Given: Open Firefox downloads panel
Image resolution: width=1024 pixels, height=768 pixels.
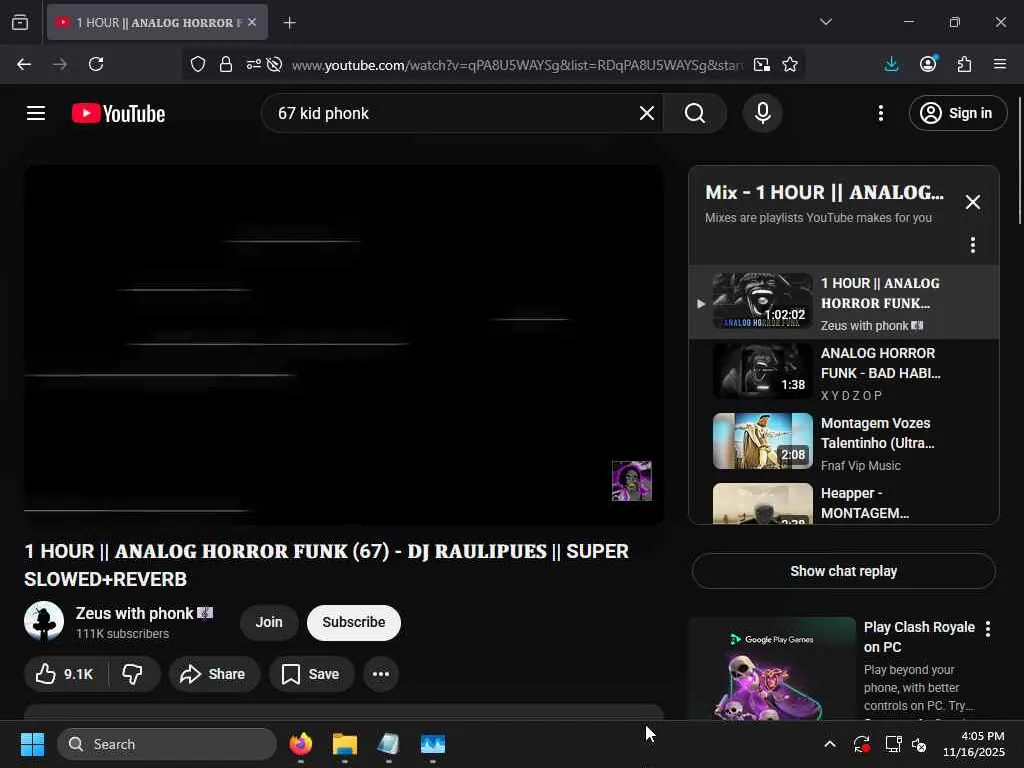Looking at the screenshot, I should pyautogui.click(x=891, y=64).
